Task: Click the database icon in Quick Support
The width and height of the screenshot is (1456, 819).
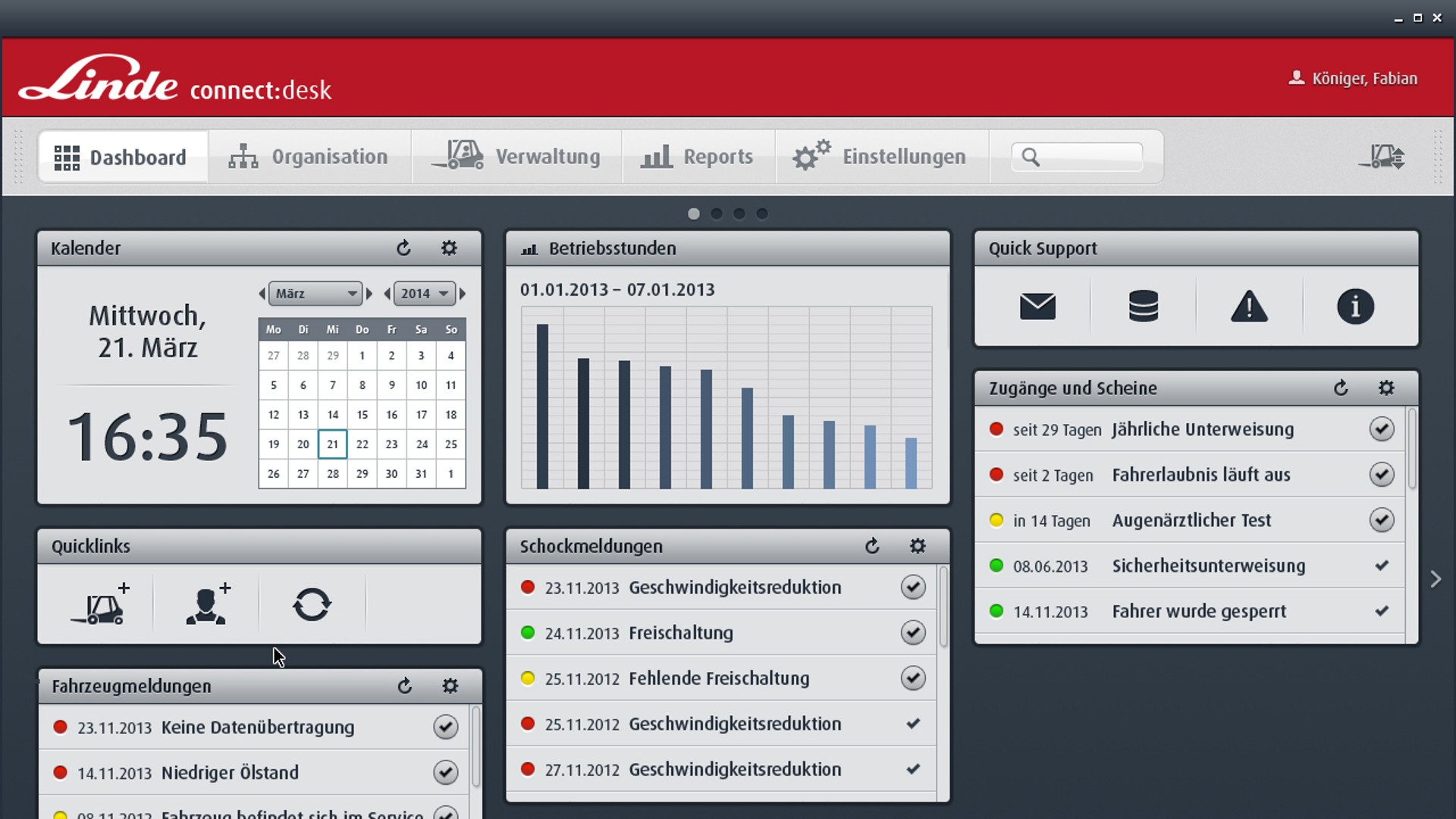Action: (x=1144, y=306)
